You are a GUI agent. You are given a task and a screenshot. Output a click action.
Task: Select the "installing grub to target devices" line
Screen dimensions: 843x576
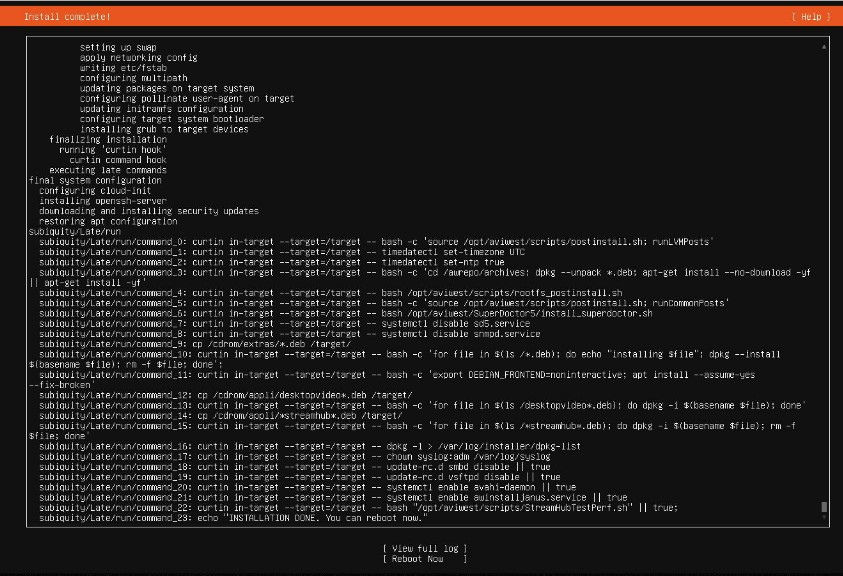pos(164,129)
